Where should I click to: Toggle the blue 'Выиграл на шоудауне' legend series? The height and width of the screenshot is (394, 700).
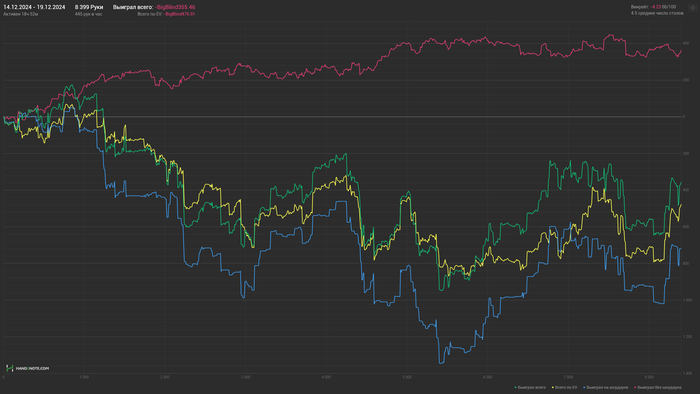[605, 387]
